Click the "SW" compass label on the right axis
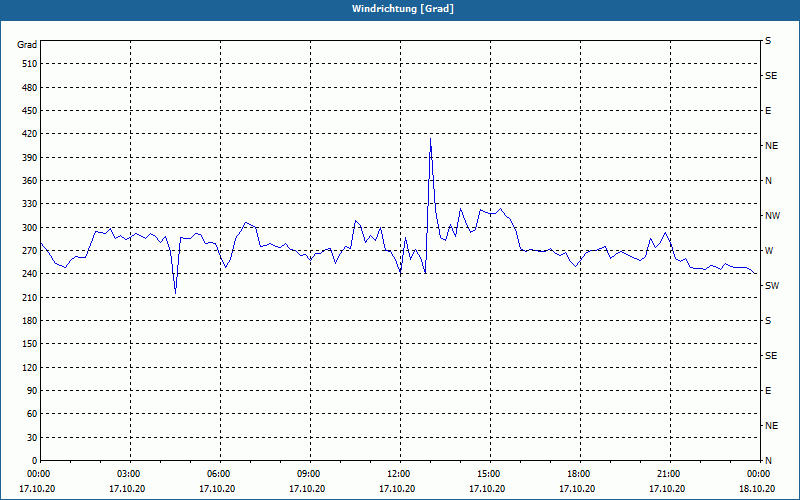The width and height of the screenshot is (800, 500). [x=772, y=286]
